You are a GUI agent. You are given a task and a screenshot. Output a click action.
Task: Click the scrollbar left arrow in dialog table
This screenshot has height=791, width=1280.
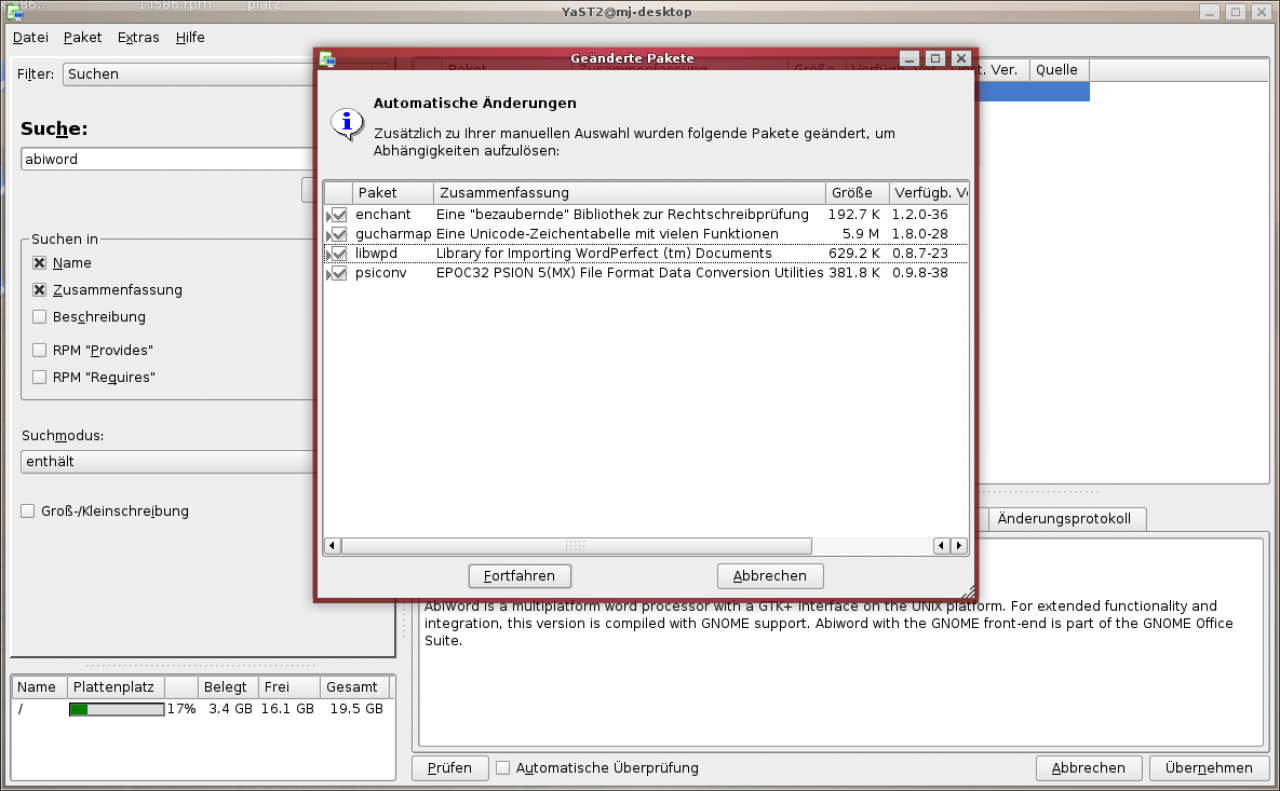click(332, 546)
